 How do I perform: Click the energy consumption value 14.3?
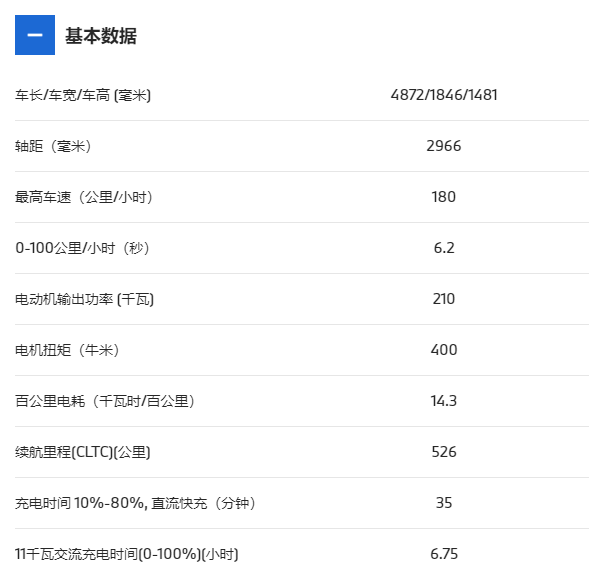tap(444, 401)
